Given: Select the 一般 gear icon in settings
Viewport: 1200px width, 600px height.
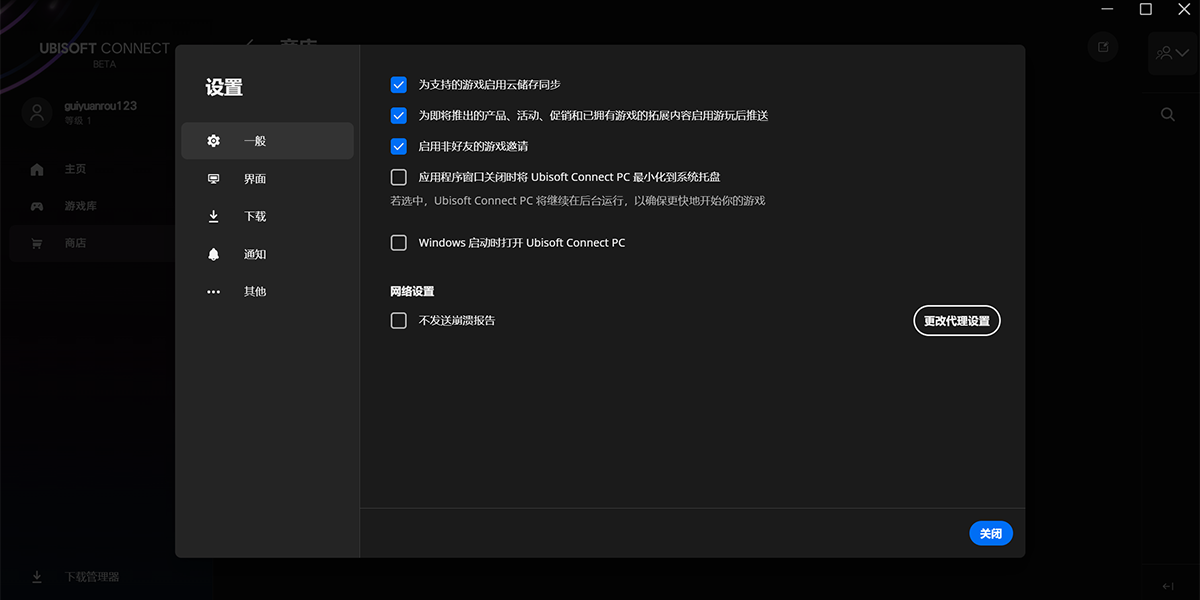Looking at the screenshot, I should pos(213,141).
